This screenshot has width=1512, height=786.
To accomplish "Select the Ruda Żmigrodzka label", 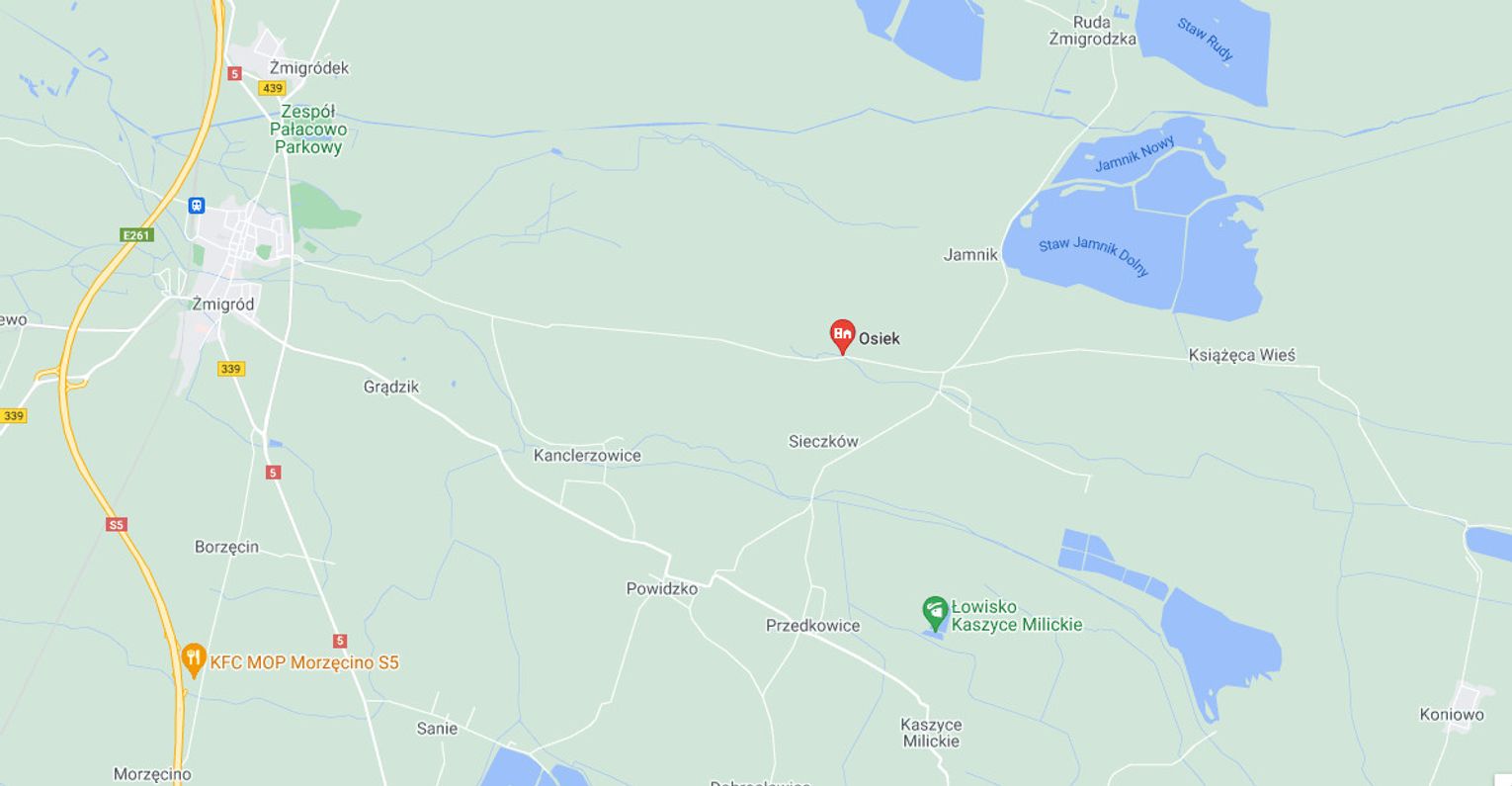I will pyautogui.click(x=1092, y=31).
